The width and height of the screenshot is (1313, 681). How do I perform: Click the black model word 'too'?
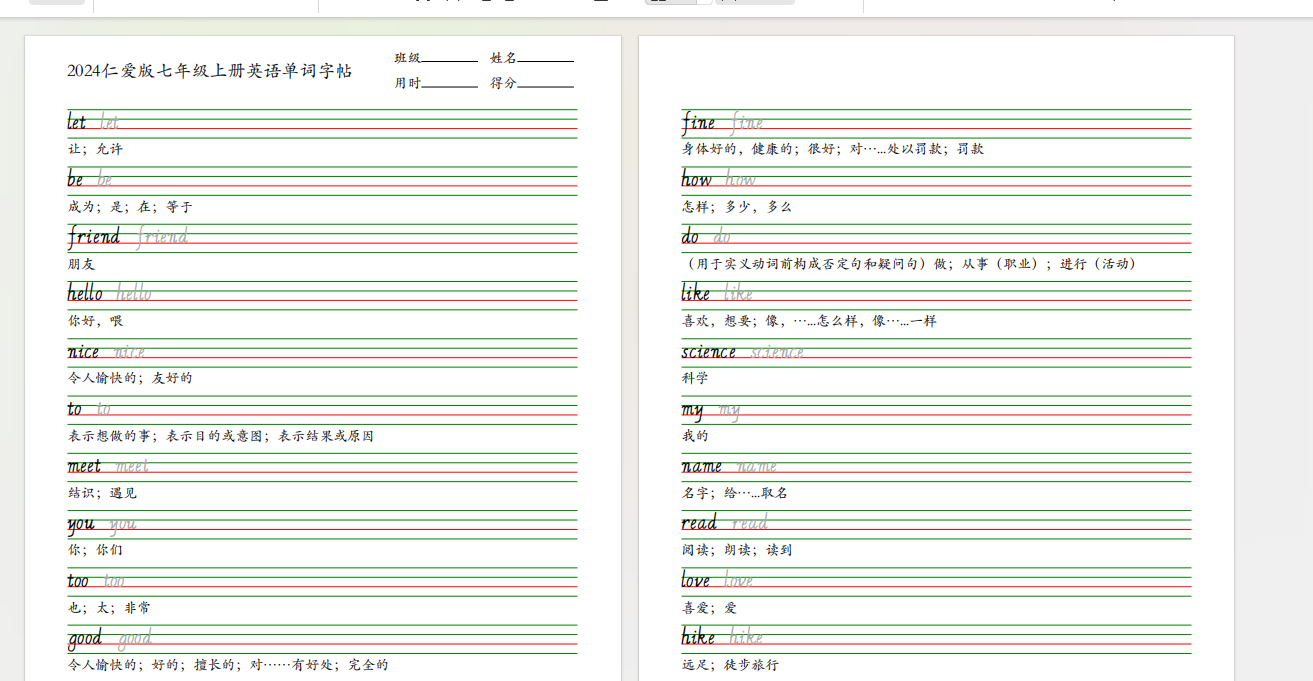(79, 581)
